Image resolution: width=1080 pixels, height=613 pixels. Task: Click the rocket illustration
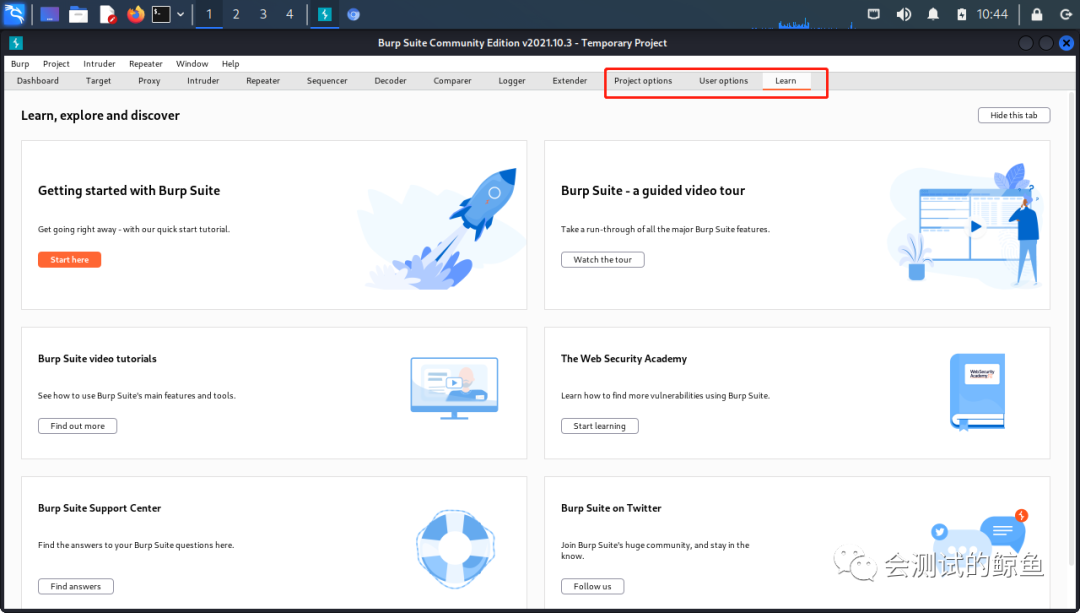tap(441, 229)
